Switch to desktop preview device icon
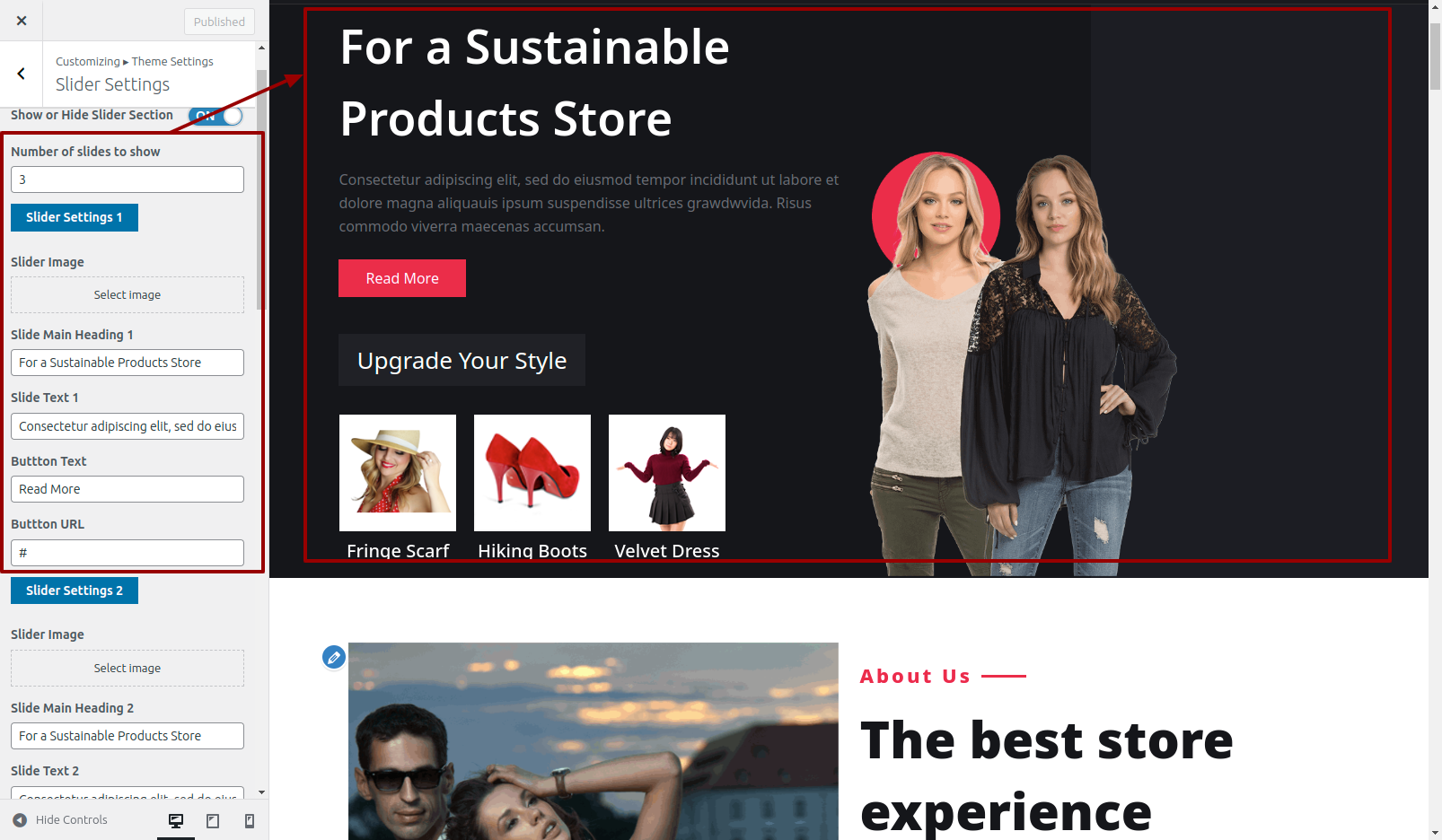 176,820
